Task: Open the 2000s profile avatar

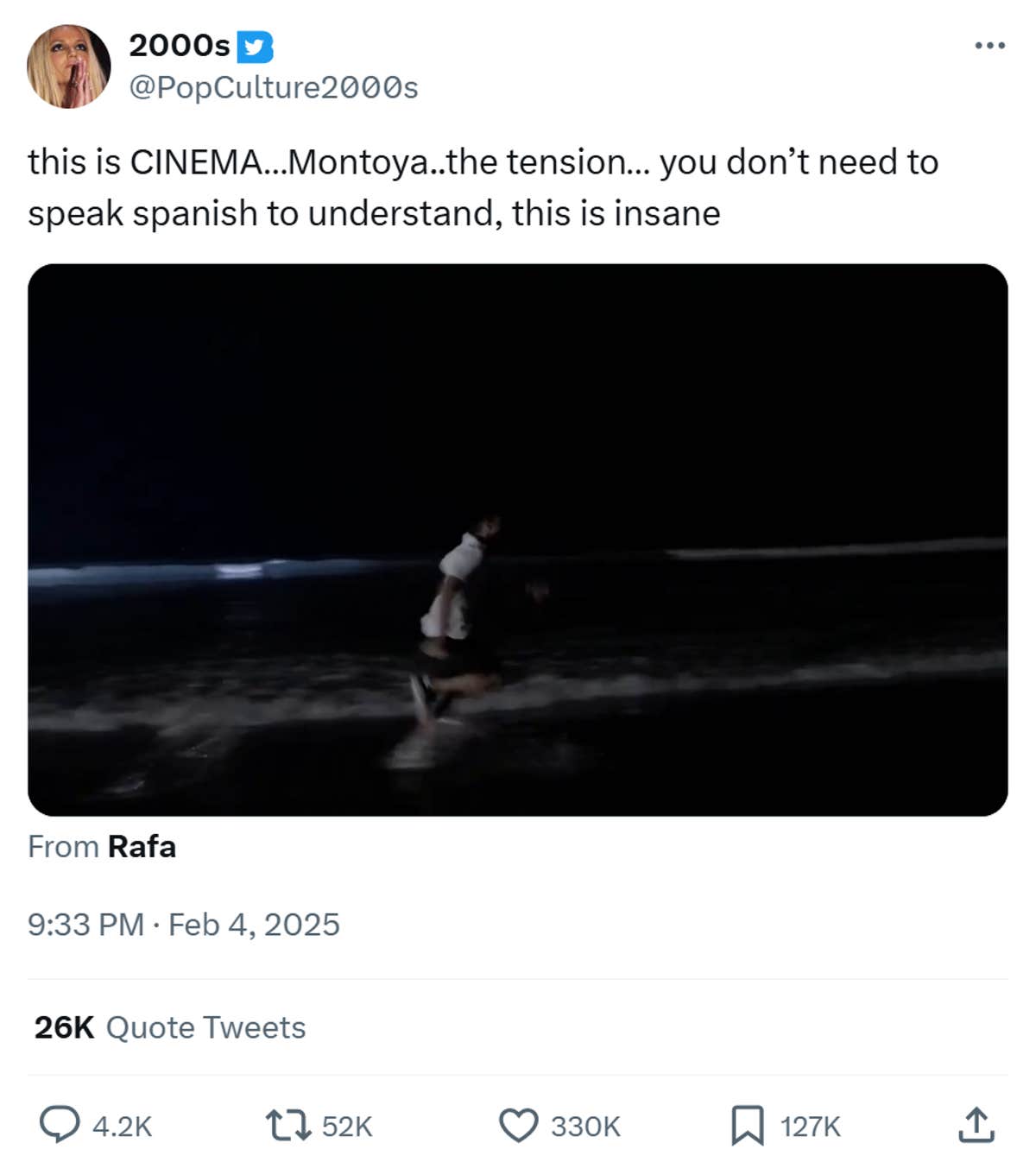Action: 69,66
